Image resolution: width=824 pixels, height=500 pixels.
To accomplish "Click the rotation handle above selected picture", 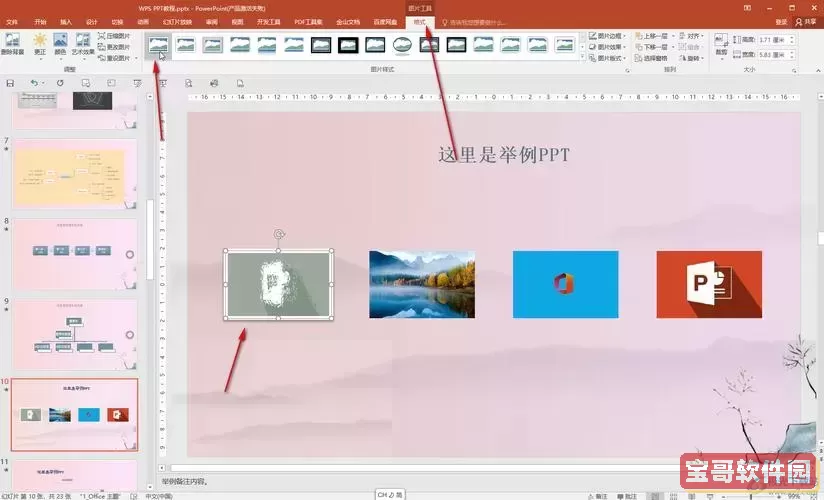I will (x=279, y=234).
